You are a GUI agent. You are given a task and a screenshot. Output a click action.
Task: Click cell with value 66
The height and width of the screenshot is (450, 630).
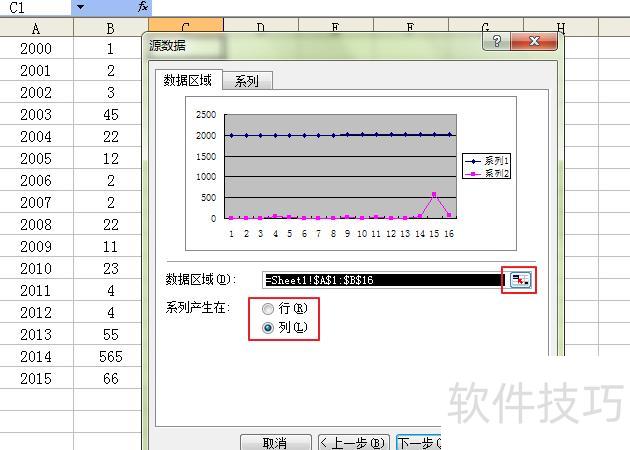pyautogui.click(x=110, y=378)
